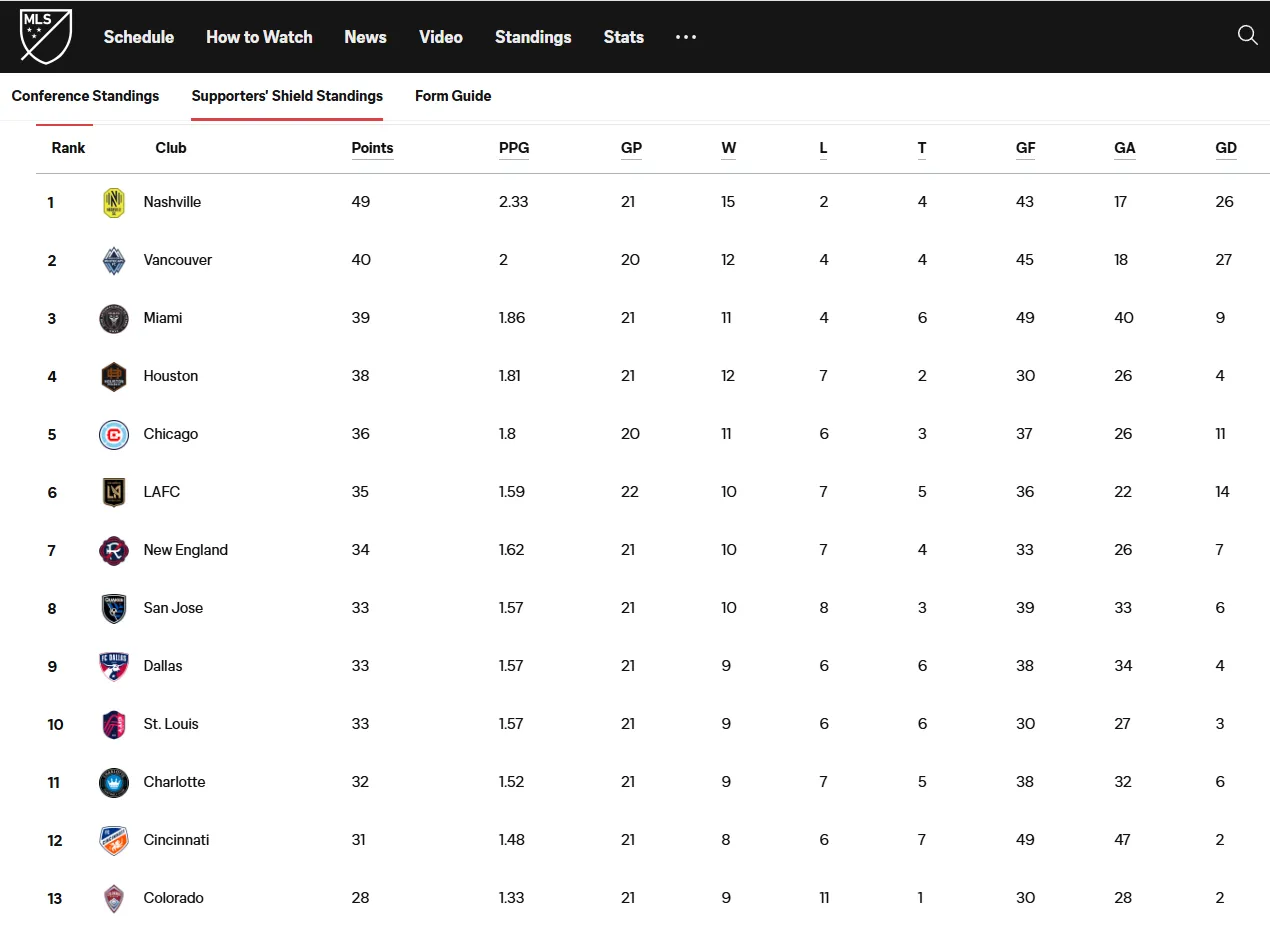Viewport: 1270px width, 934px height.
Task: Click the Houston Dynamo crest
Action: 114,377
